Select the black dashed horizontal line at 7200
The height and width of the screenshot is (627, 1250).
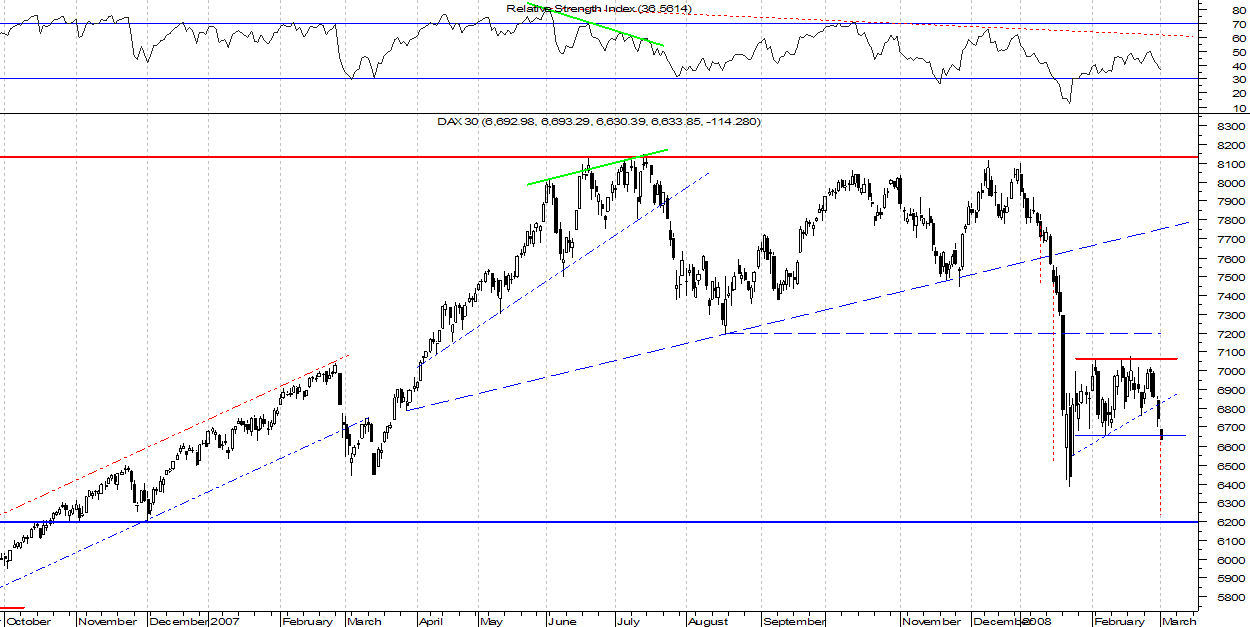944,333
